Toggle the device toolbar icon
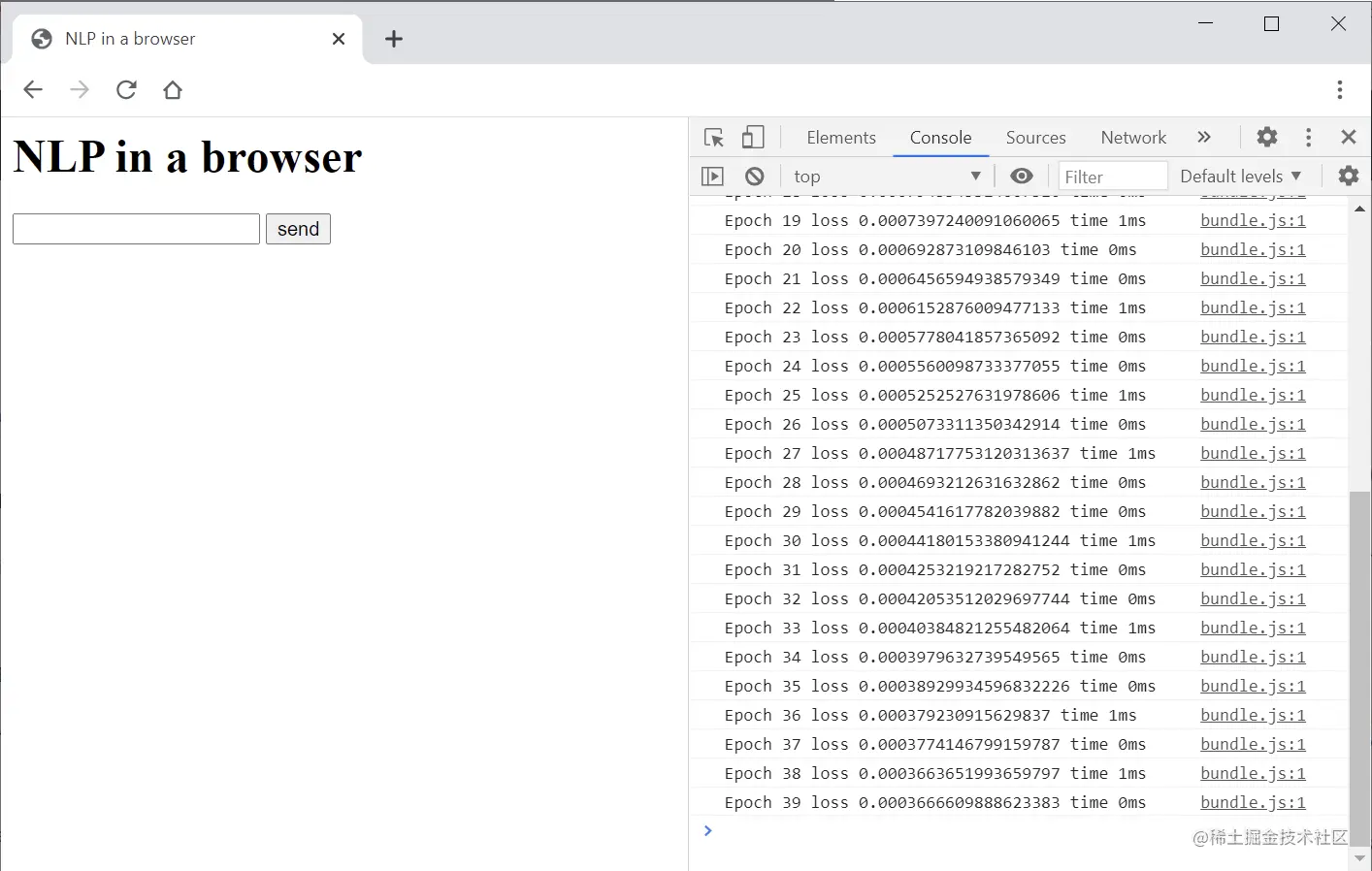 [x=753, y=138]
